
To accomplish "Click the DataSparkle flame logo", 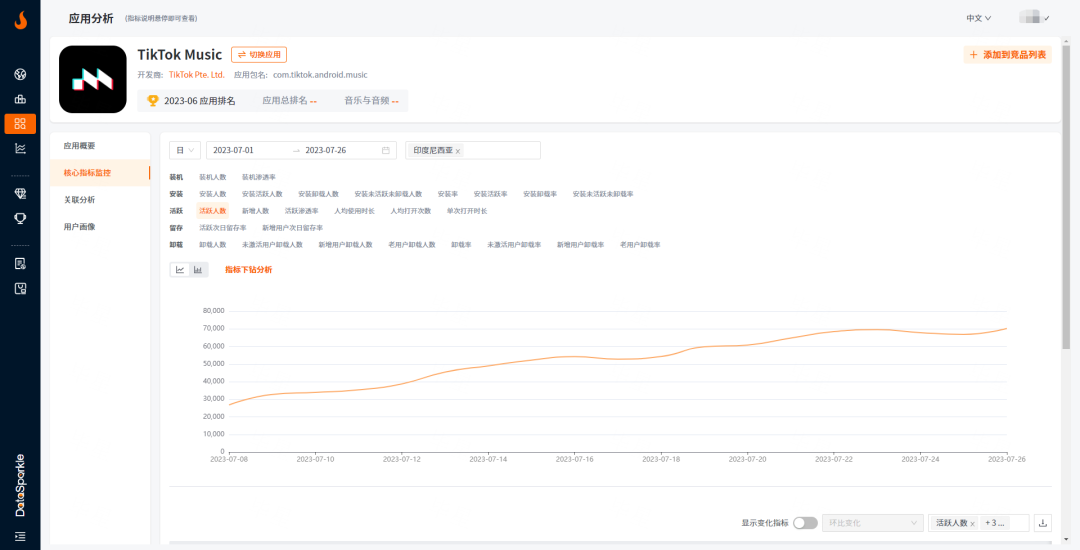I will click(20, 19).
